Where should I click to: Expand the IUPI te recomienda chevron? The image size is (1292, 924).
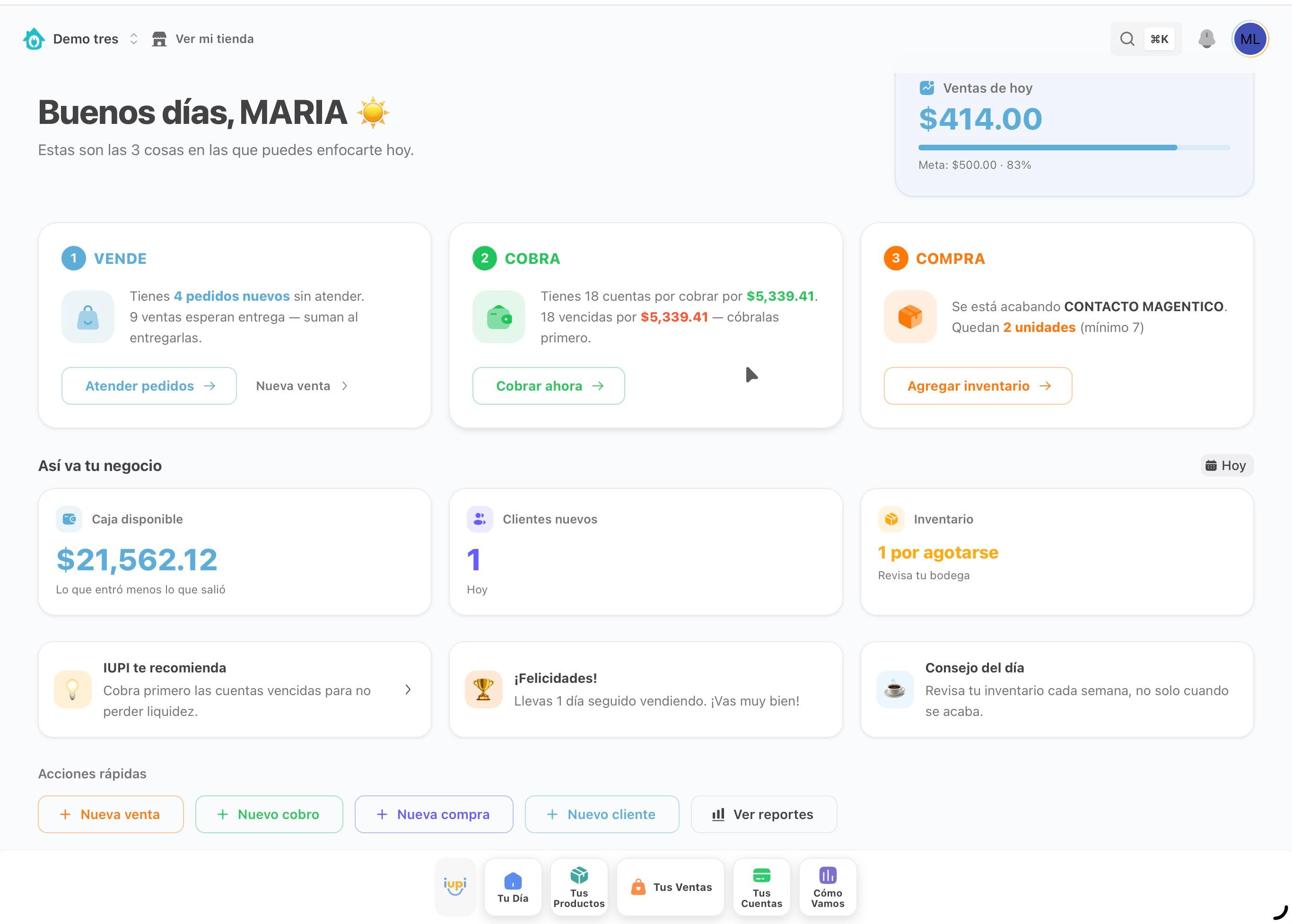click(x=408, y=689)
